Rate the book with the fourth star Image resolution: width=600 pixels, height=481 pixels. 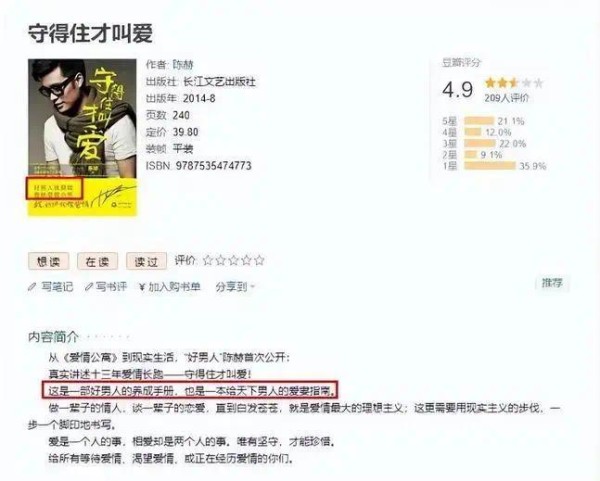point(247,261)
